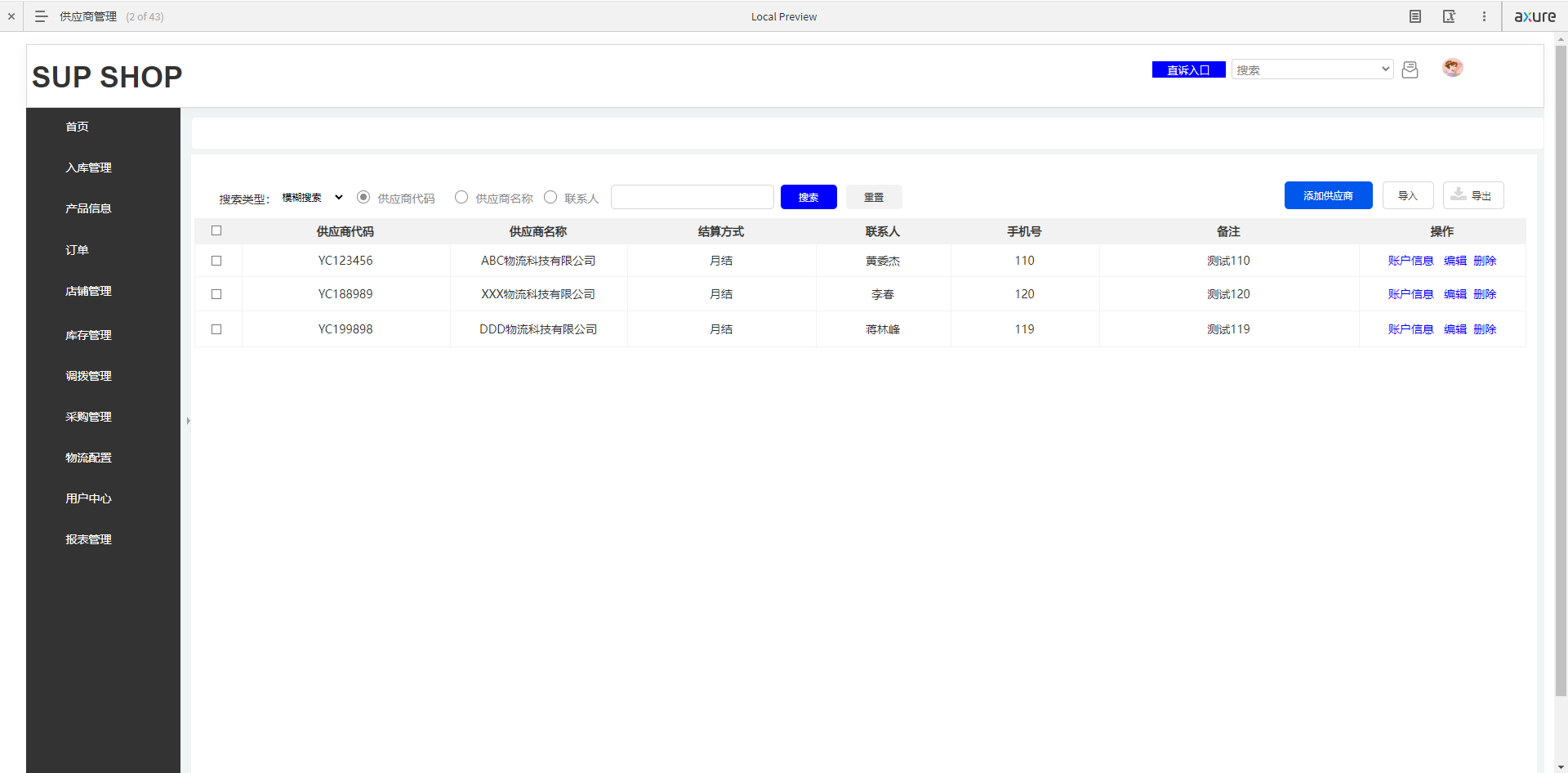The height and width of the screenshot is (773, 1568).
Task: Open 入库管理 in the sidebar
Action: coord(88,168)
